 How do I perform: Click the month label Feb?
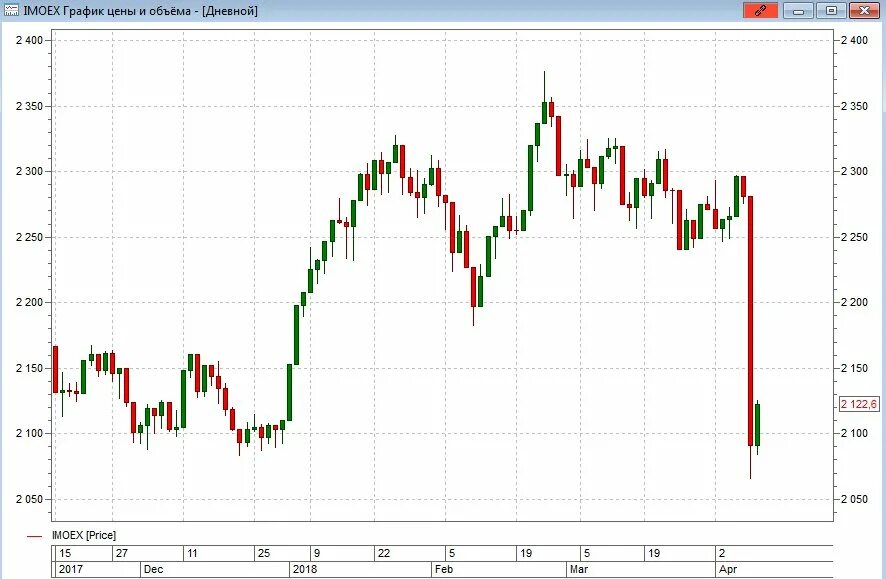point(444,569)
